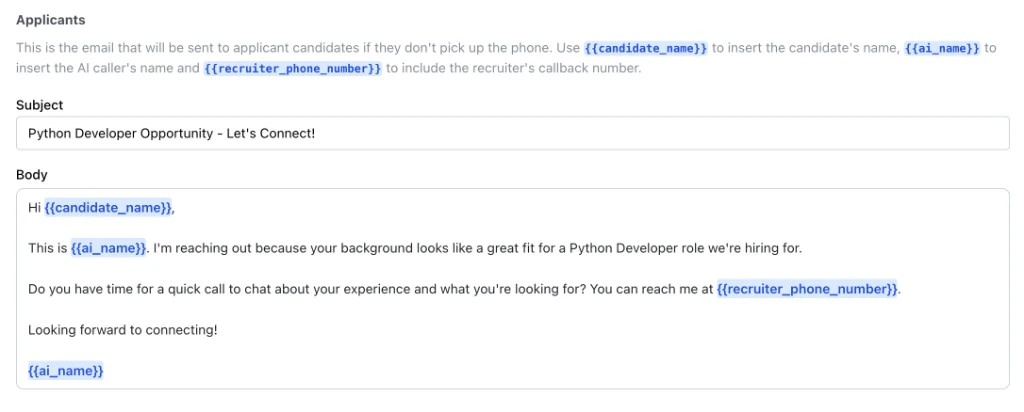Click the 'Applicants' section heading

[x=51, y=20]
